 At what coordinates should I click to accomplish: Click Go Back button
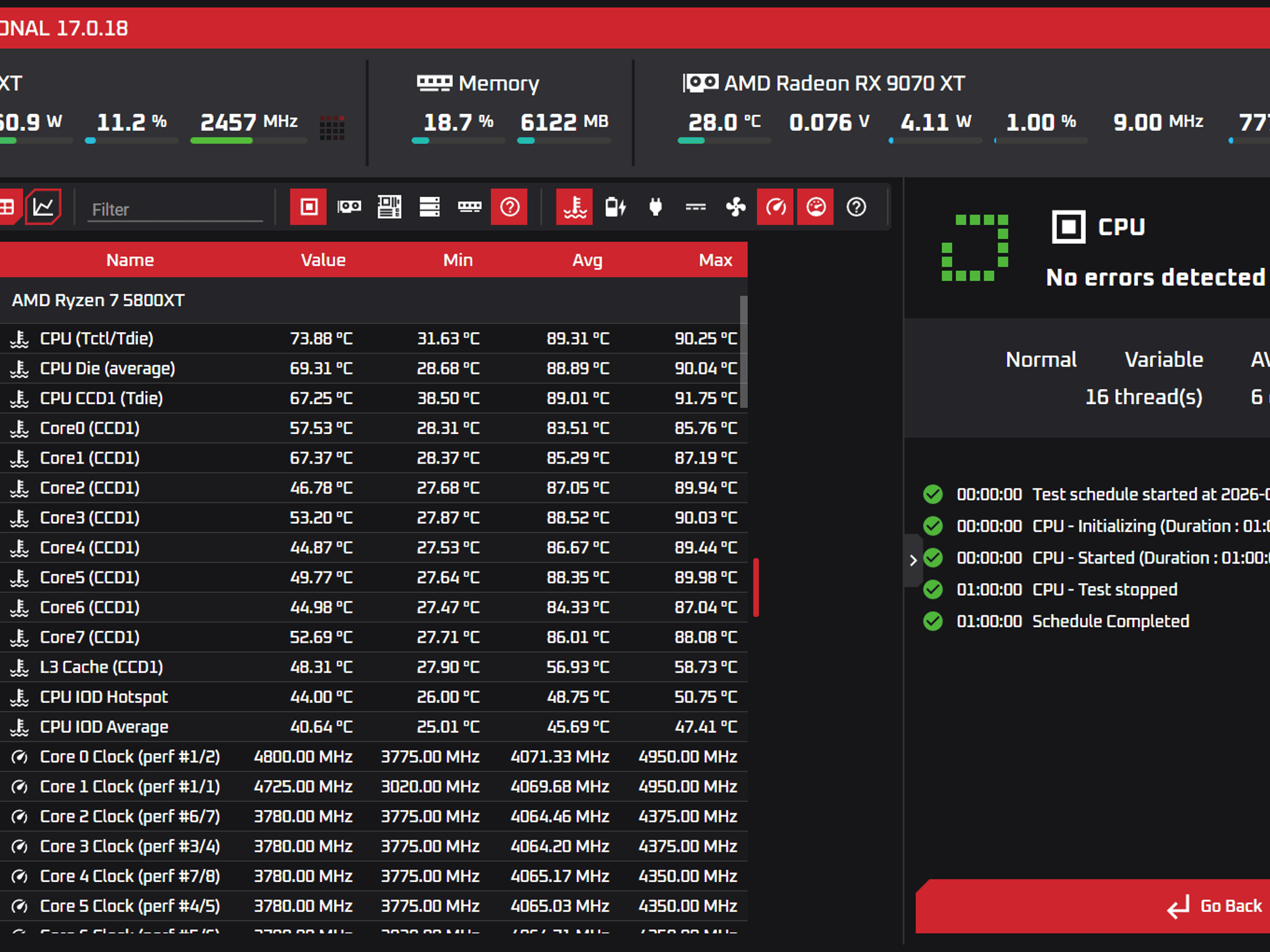tap(1093, 906)
